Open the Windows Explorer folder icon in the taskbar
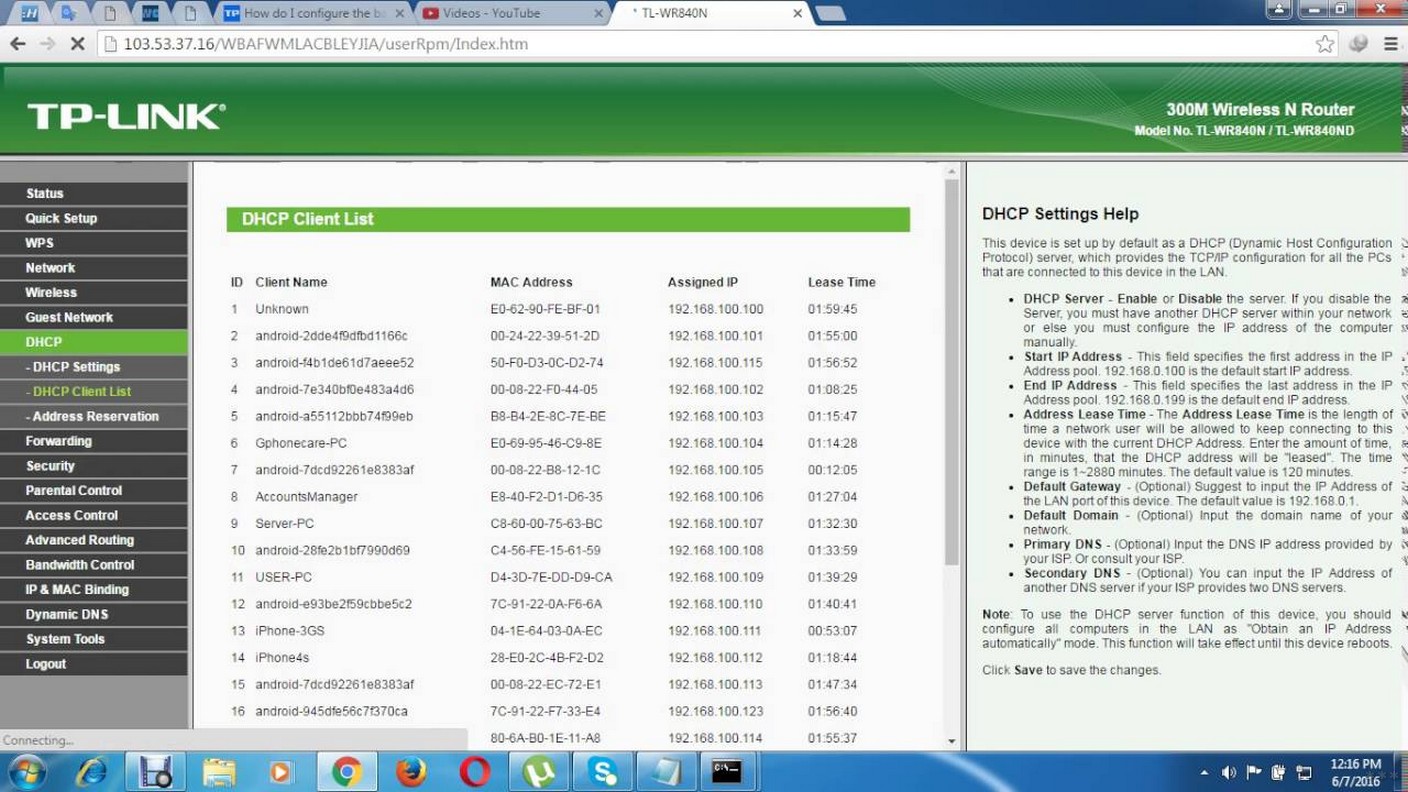The width and height of the screenshot is (1408, 792). [x=219, y=772]
